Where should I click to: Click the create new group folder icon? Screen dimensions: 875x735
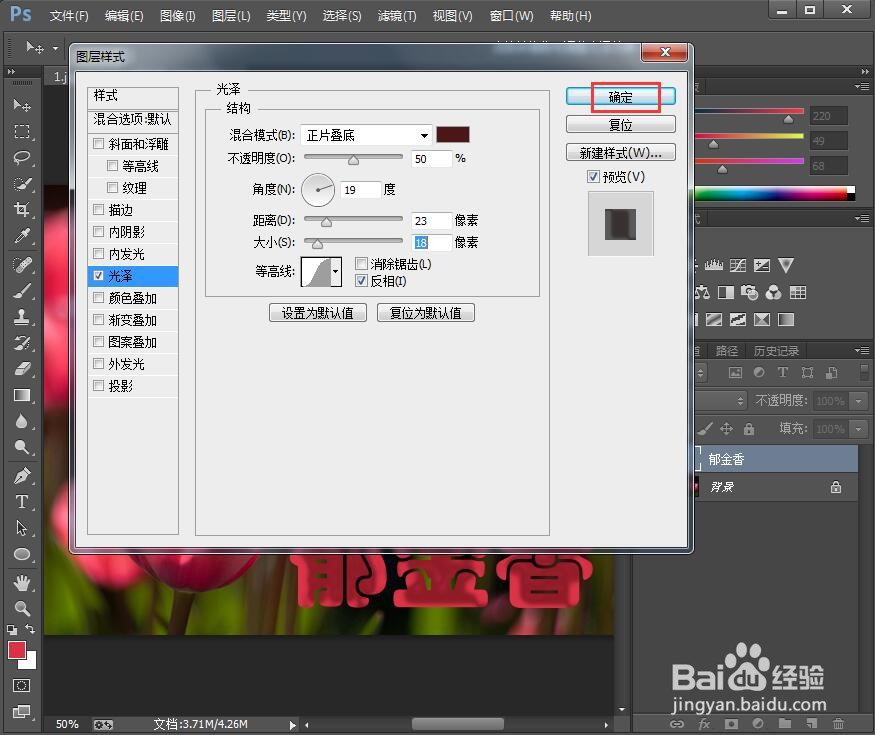click(x=785, y=724)
